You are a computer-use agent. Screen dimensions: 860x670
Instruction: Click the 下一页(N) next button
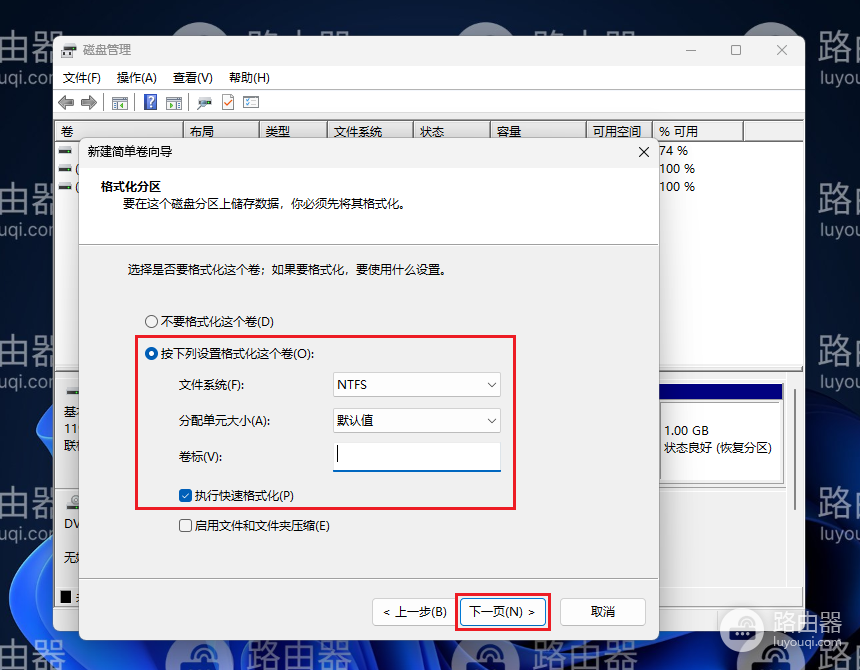pyautogui.click(x=502, y=612)
